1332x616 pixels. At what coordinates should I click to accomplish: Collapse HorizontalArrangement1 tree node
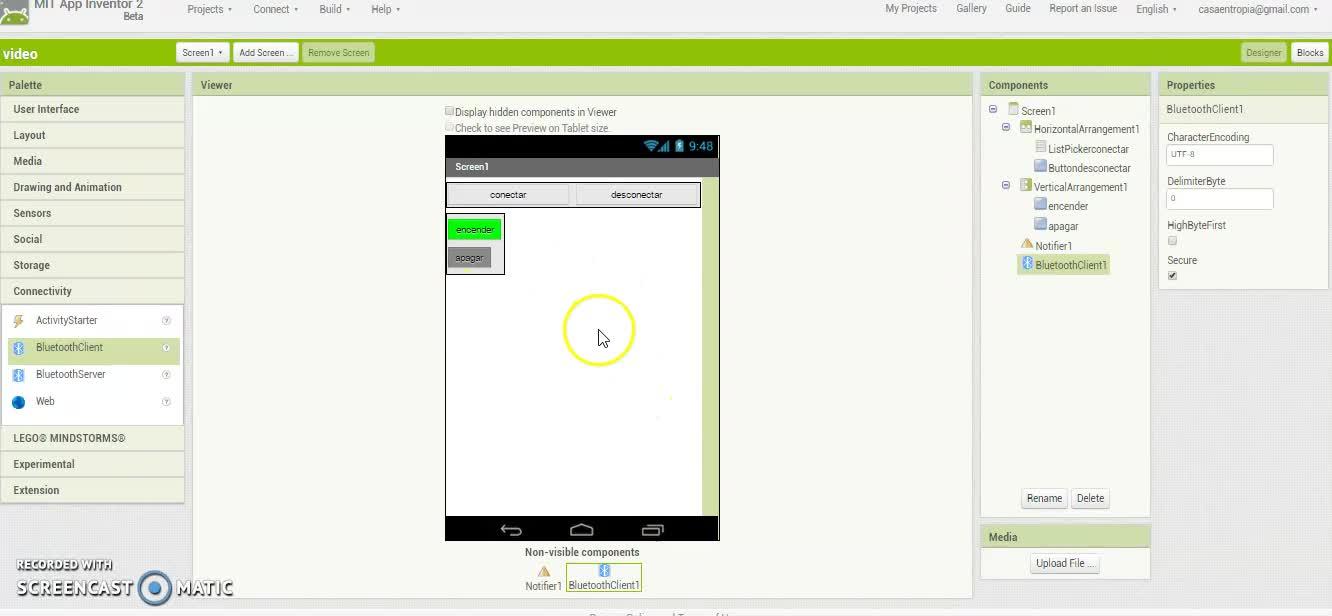point(1006,128)
